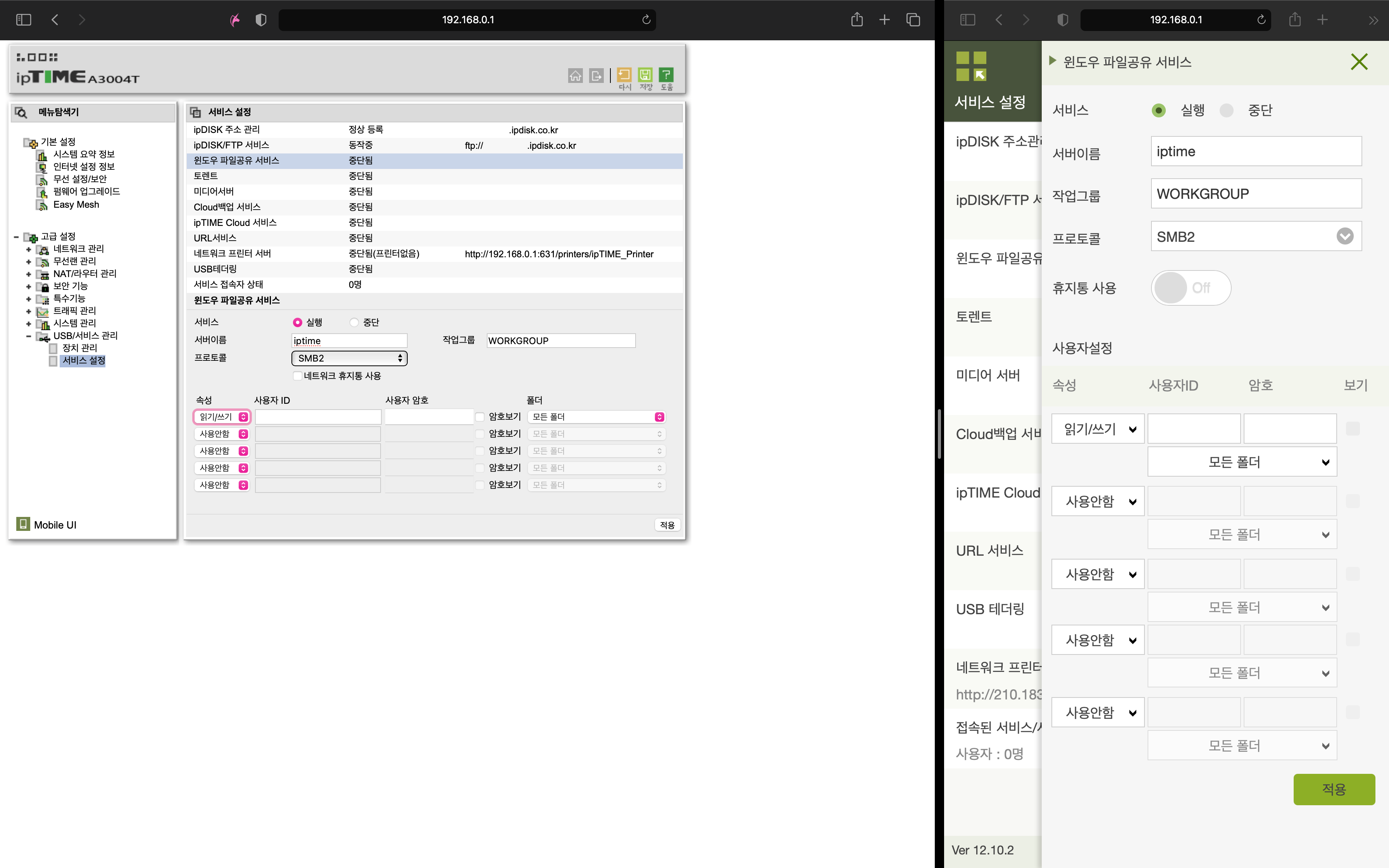Click the green grid logo above 서비스 설정

(971, 66)
